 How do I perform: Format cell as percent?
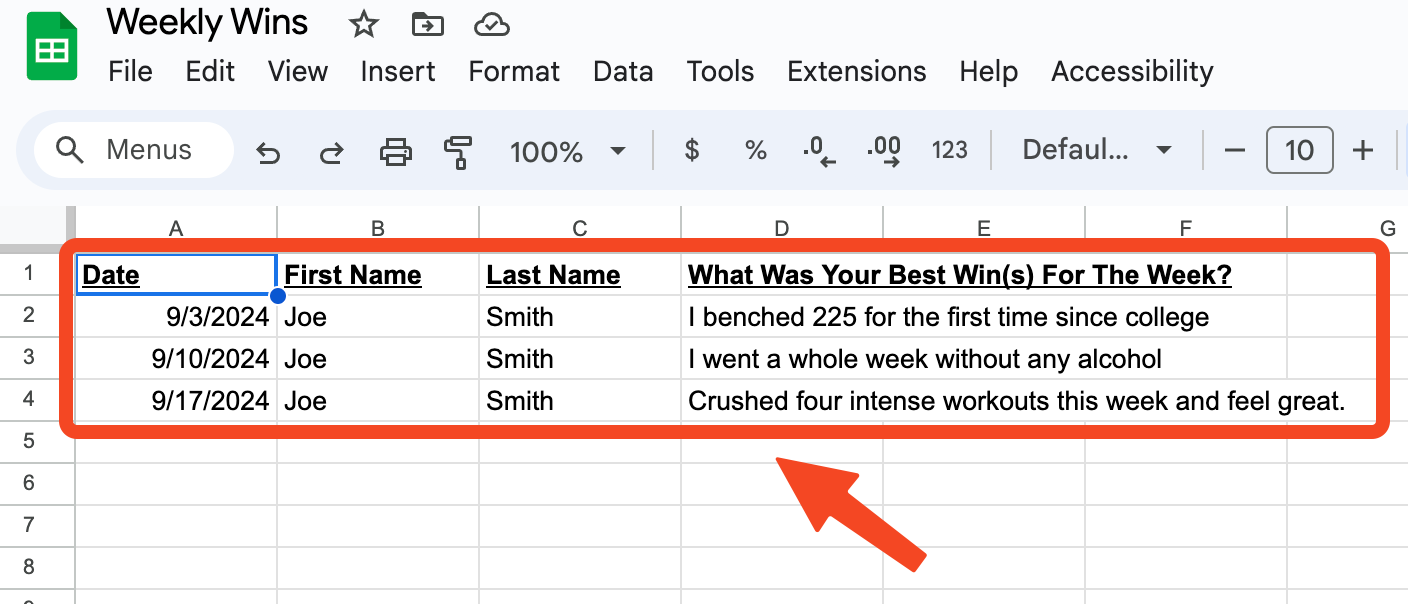tap(756, 151)
